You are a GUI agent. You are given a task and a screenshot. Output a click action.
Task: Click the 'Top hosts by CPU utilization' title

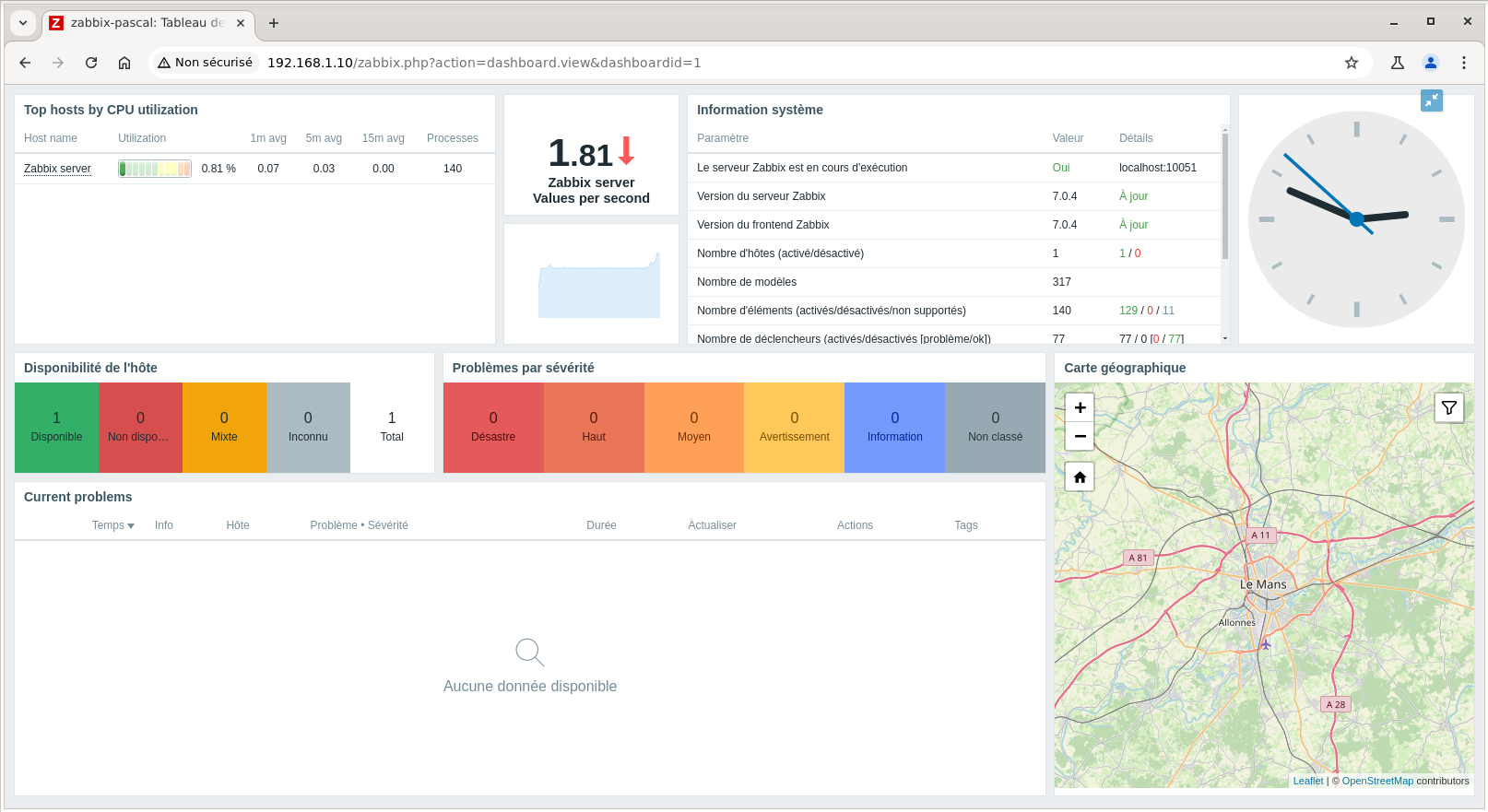pyautogui.click(x=111, y=110)
